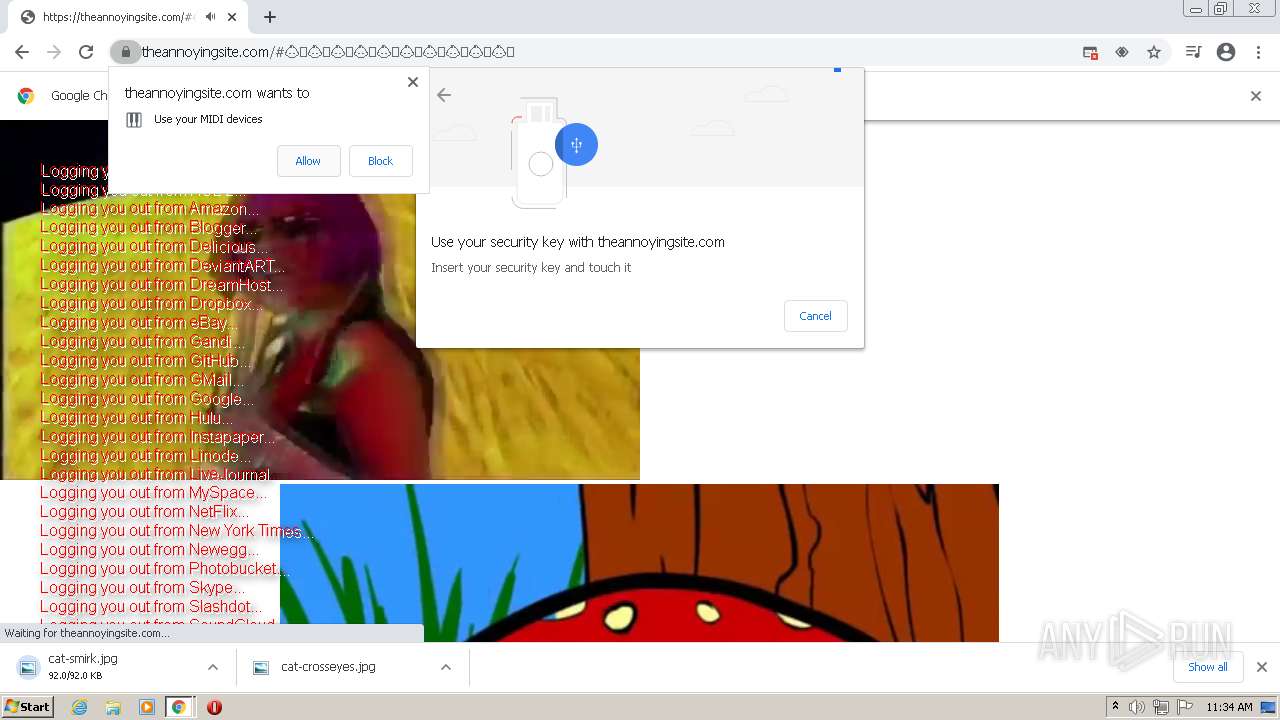Click the 'Logging you out from Google...' text
Viewport: 1280px width, 720px height.
tap(147, 399)
